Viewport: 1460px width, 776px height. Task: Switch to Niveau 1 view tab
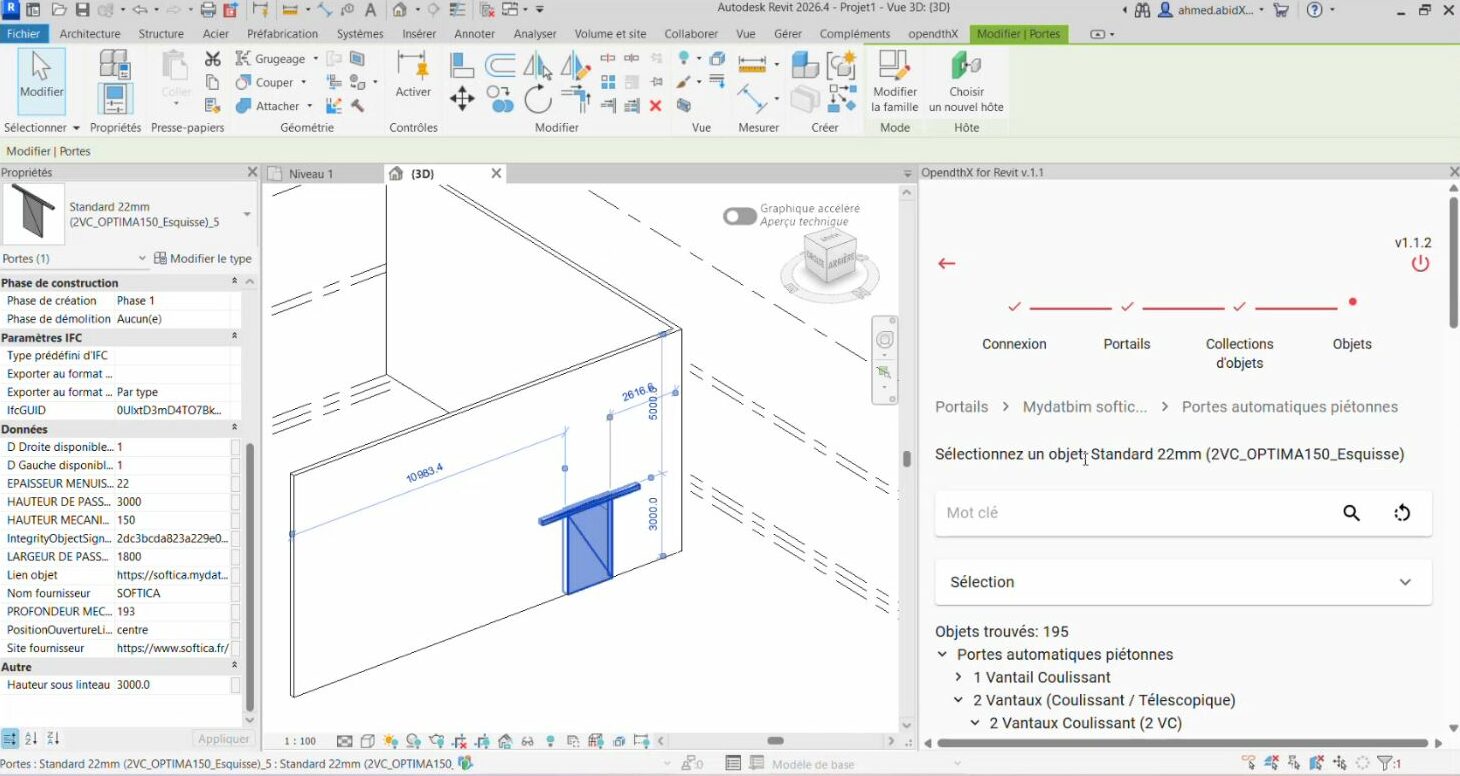click(311, 174)
